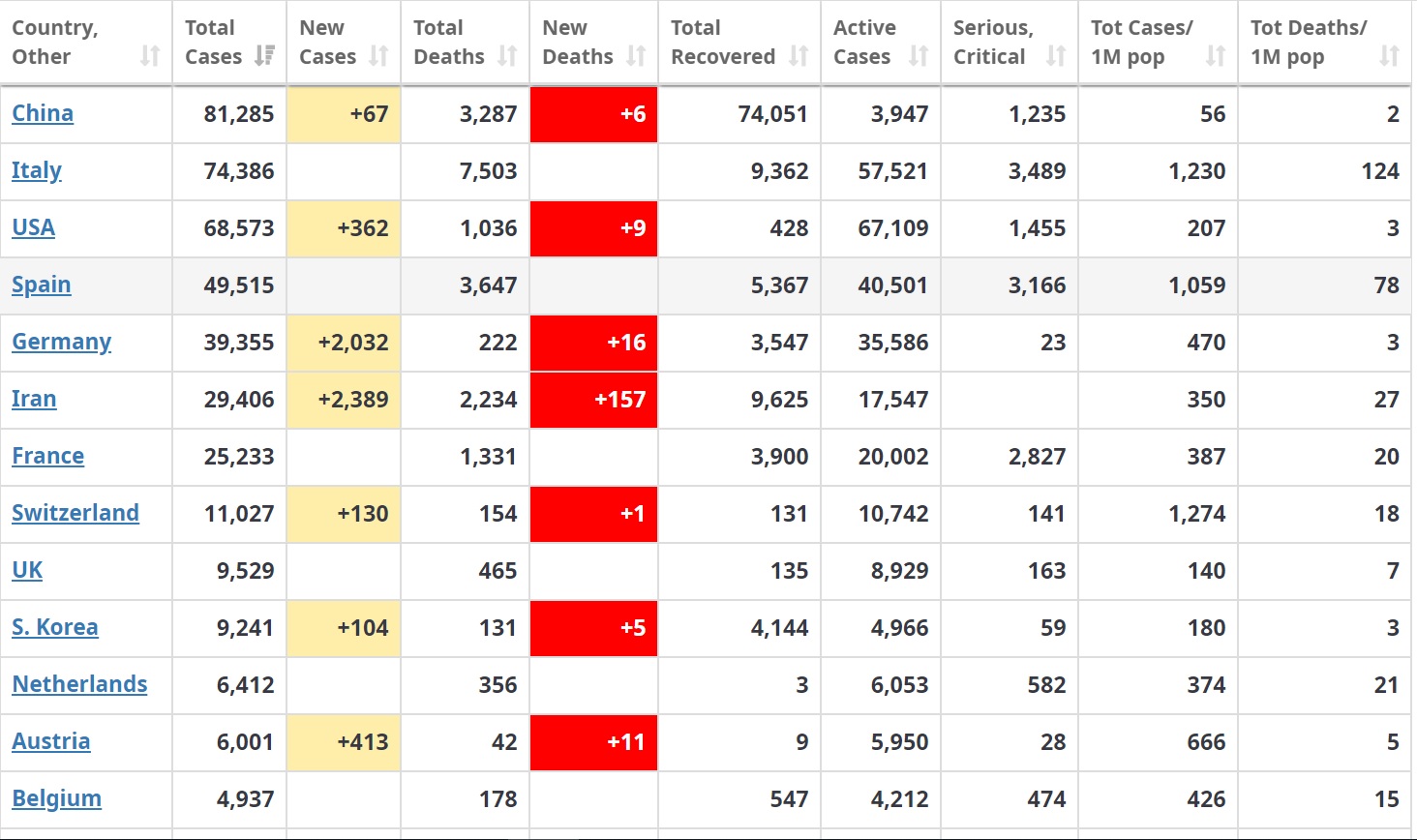Viewport: 1417px width, 840px height.
Task: Select USA's new cases cell +362
Action: click(344, 228)
